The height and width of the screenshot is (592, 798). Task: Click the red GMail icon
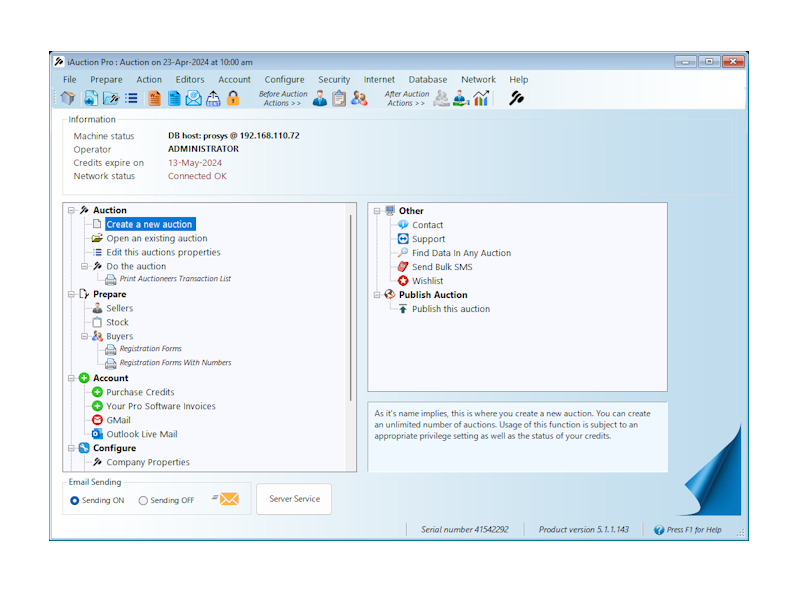pos(97,420)
